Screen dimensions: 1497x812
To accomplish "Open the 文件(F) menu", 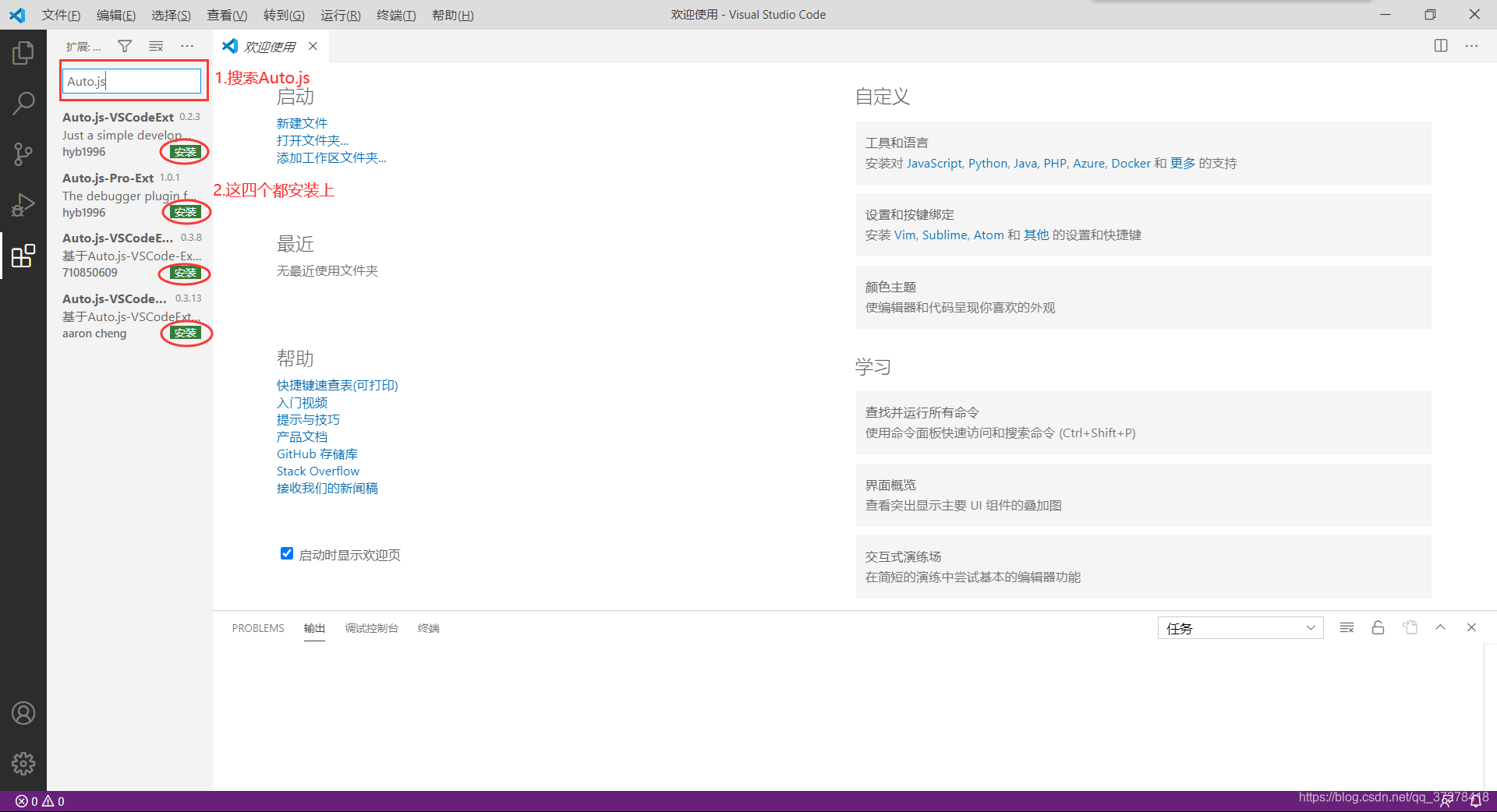I will click(61, 15).
